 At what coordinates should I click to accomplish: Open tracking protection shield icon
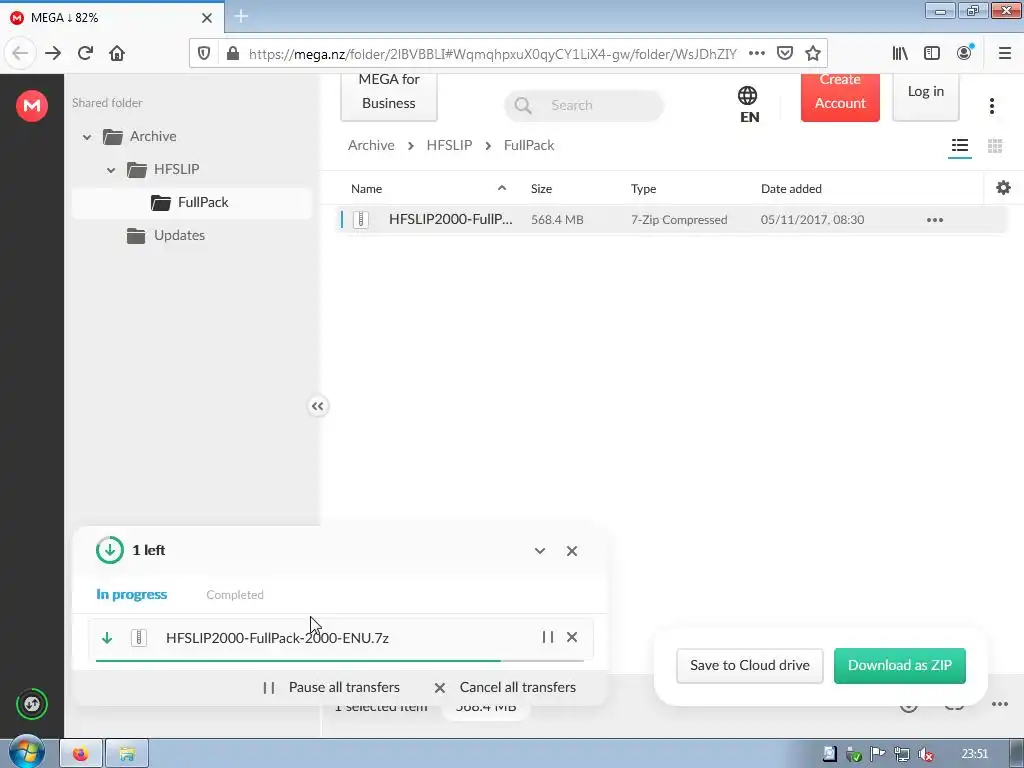click(204, 53)
